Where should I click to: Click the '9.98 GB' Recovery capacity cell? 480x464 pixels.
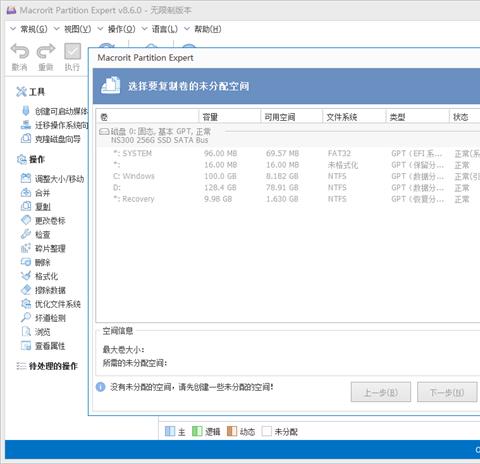coord(218,199)
